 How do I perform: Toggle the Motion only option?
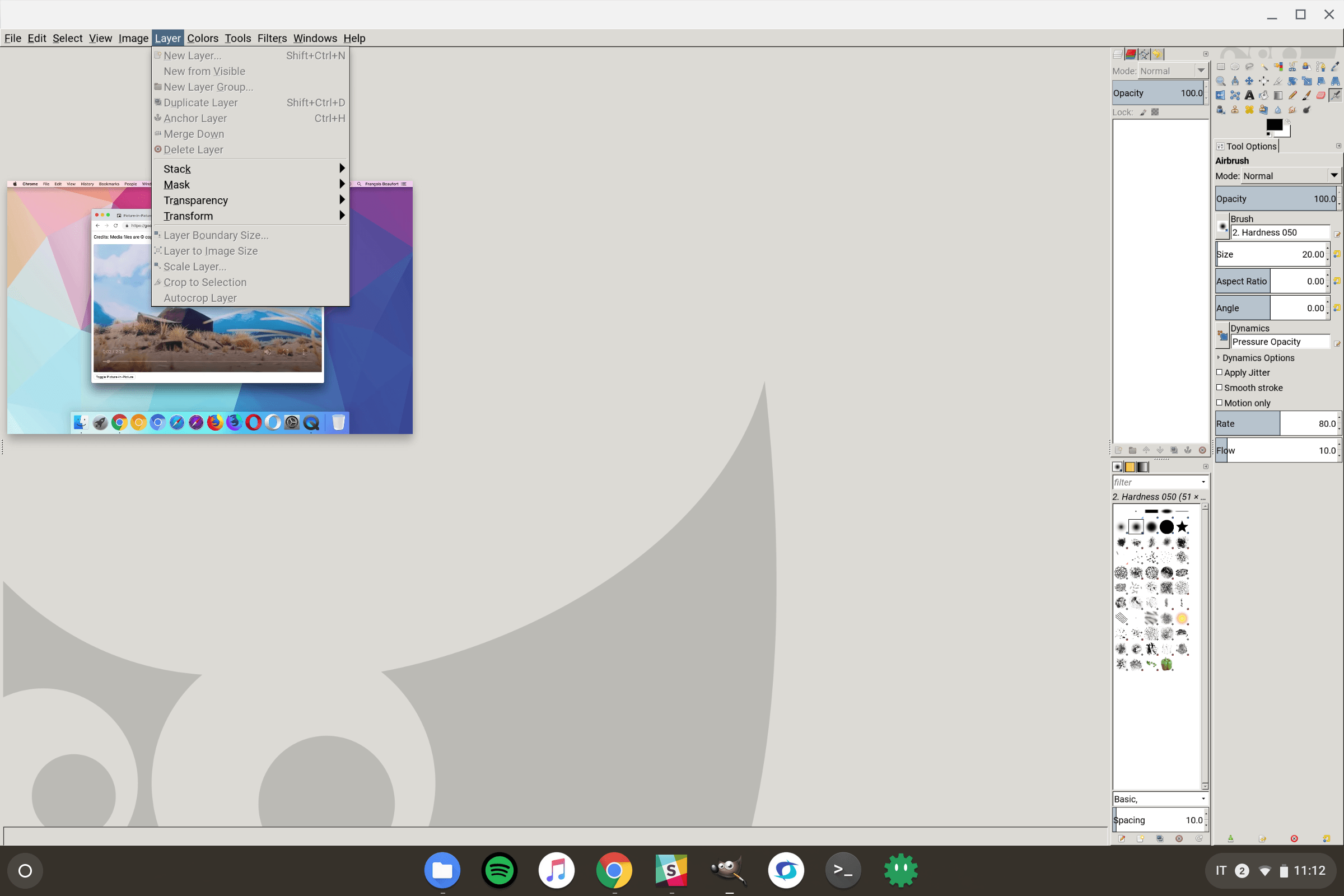[1221, 403]
